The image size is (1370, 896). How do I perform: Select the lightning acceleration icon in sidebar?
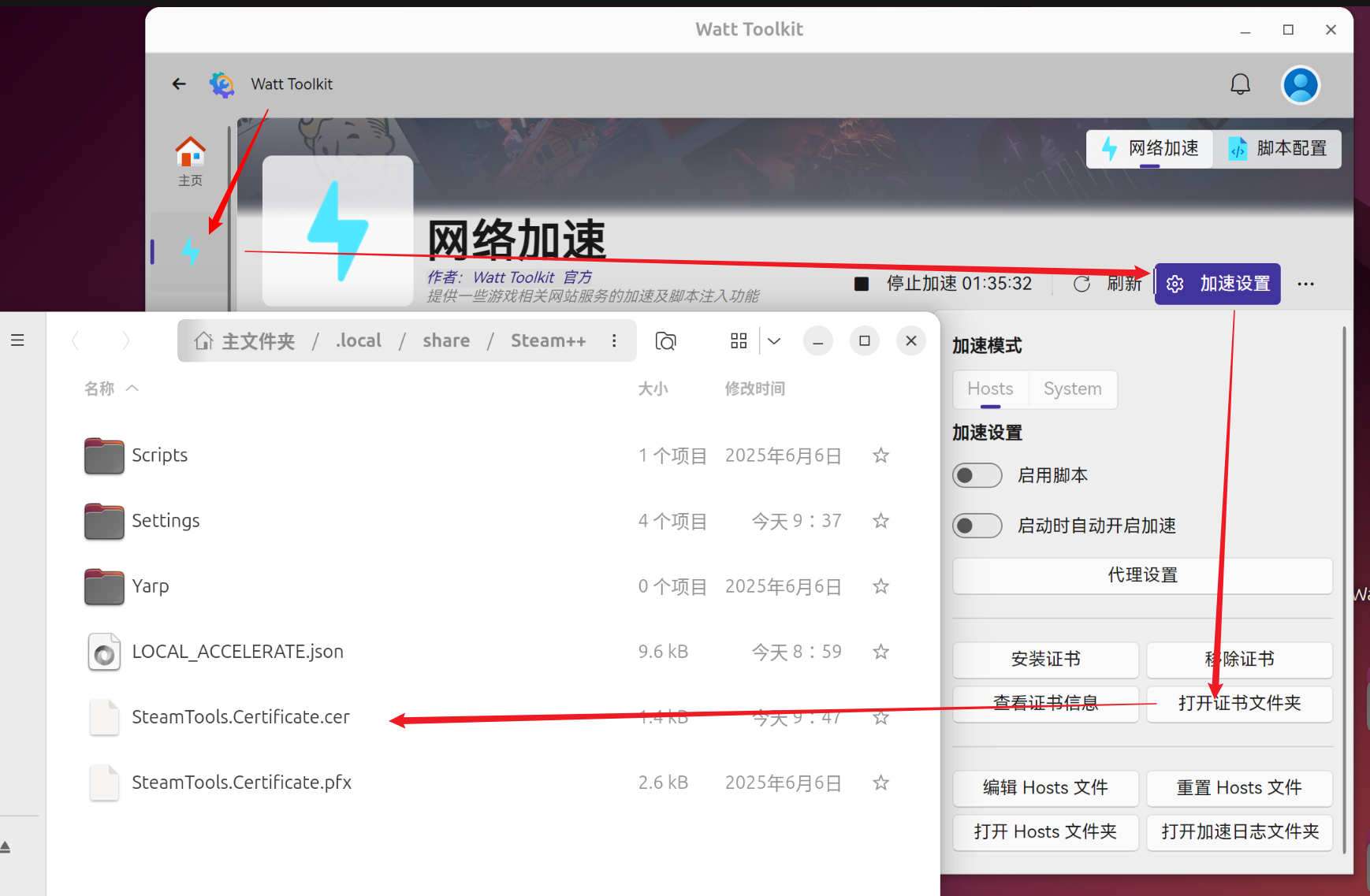[x=190, y=251]
